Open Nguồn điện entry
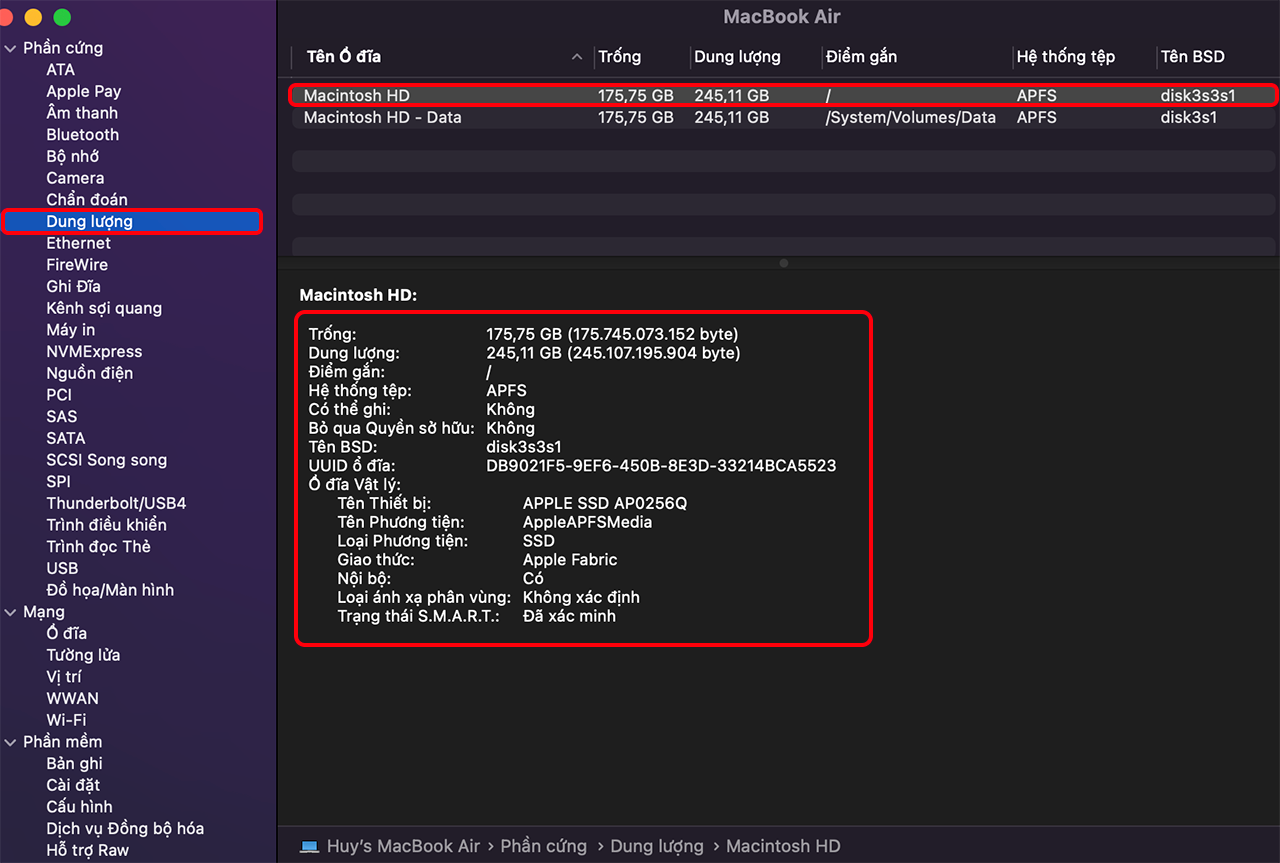 pos(89,373)
